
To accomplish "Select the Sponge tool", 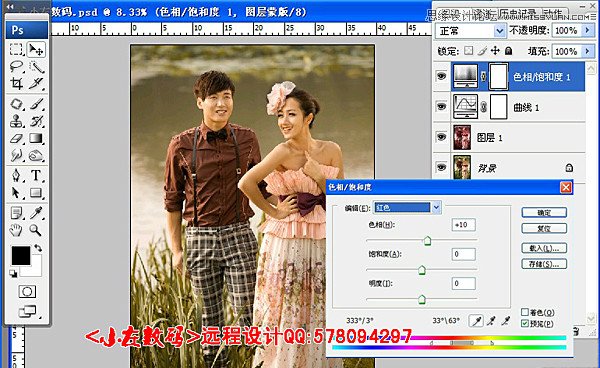I will 36,155.
